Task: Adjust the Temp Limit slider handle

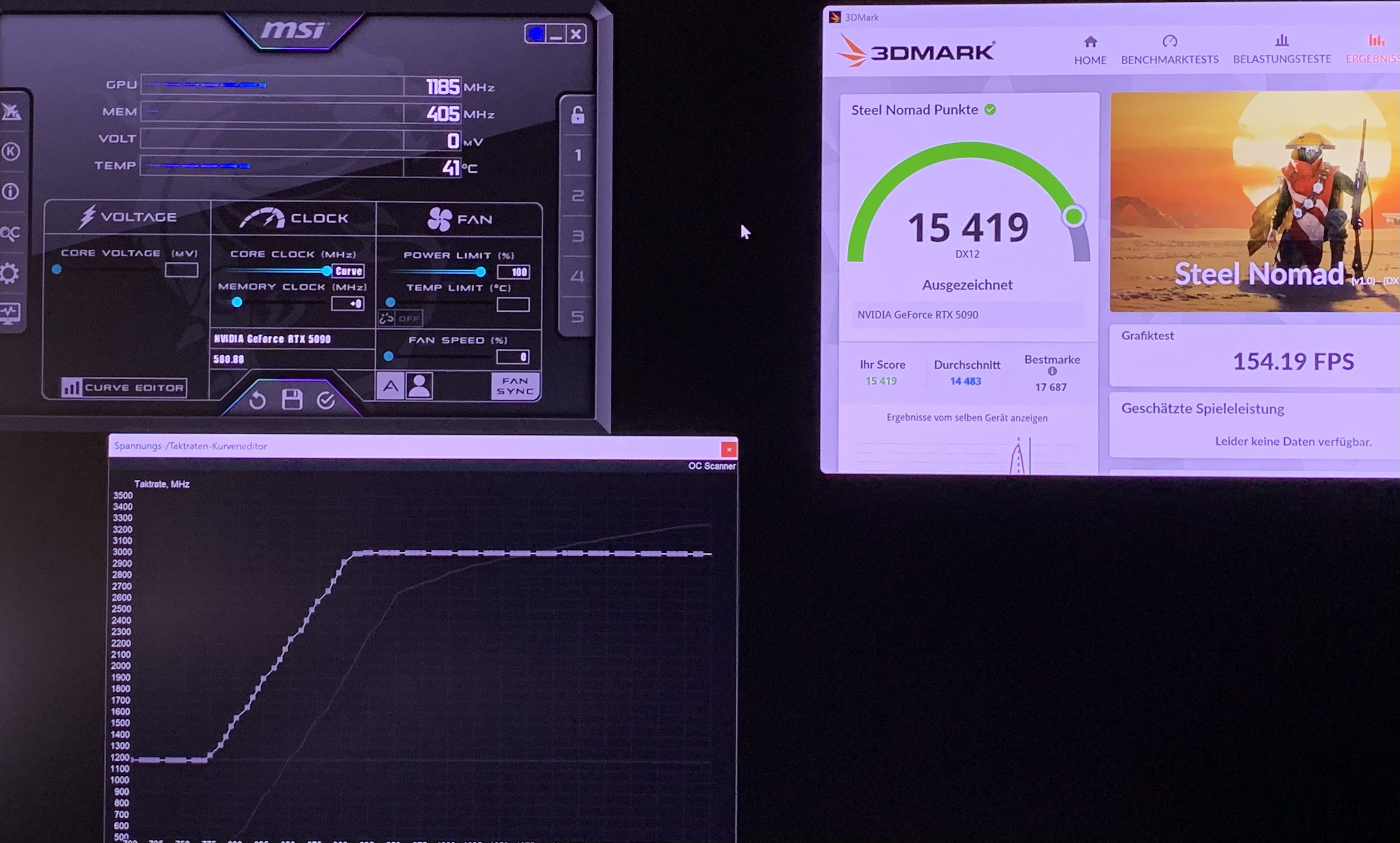Action: (x=390, y=302)
